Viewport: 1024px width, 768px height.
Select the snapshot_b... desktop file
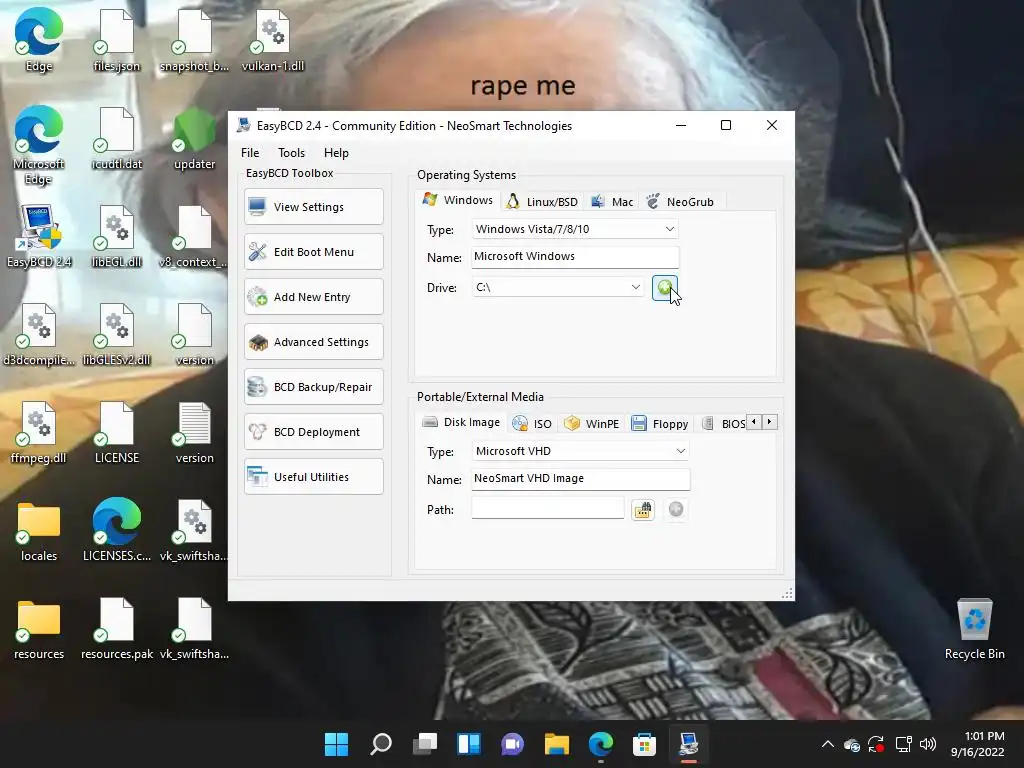pos(195,39)
